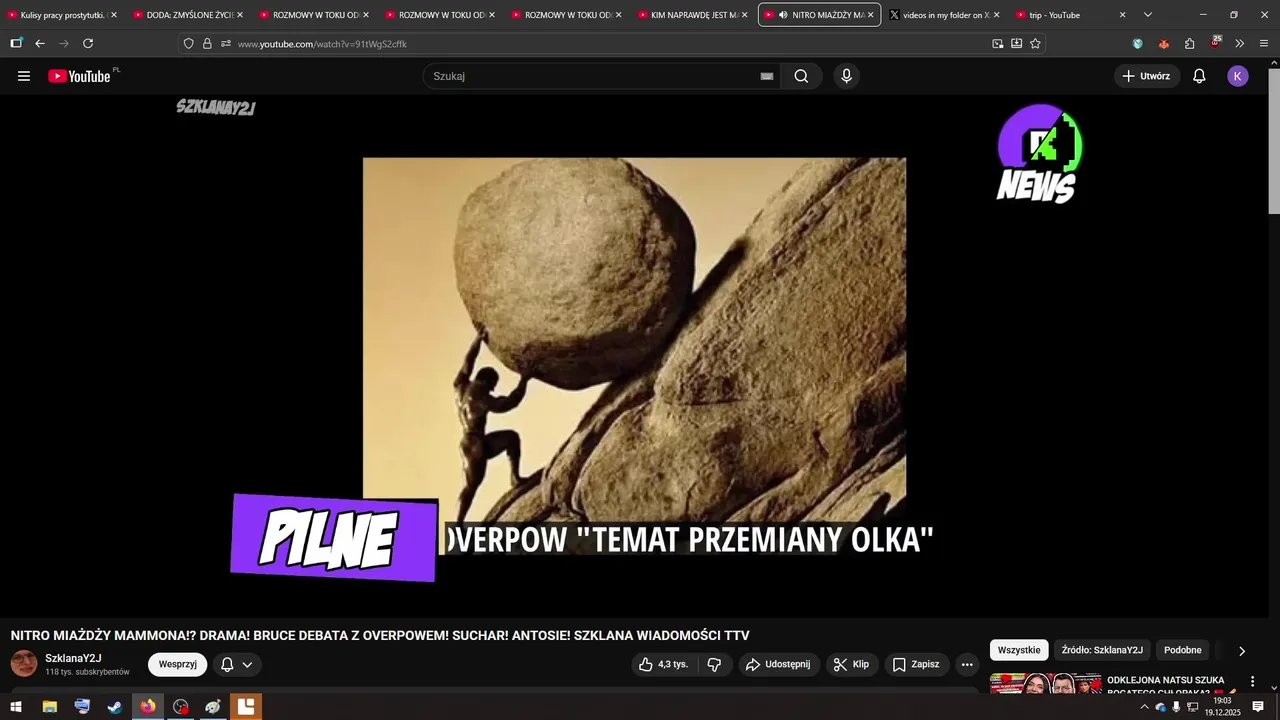Image resolution: width=1280 pixels, height=720 pixels.
Task: Go to the YouTube home logo
Action: [80, 76]
